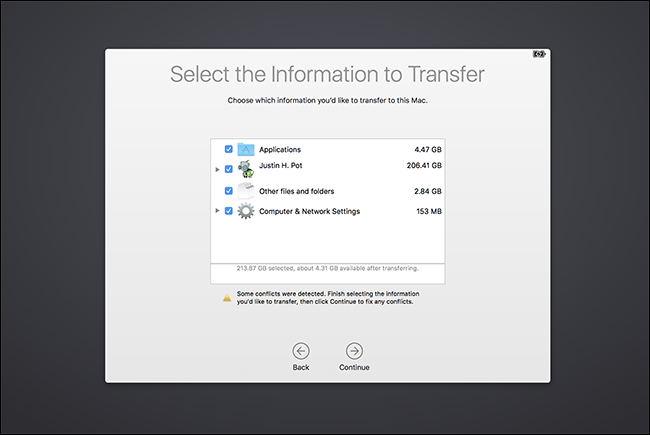Screen dimensions: 650x435
Task: Click the battery status icon in window corner
Action: 539,54
